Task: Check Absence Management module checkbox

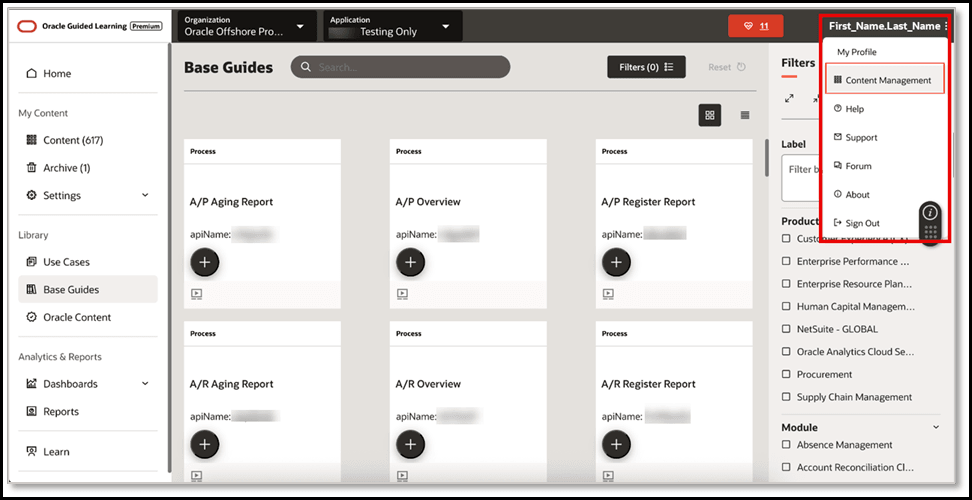Action: (x=786, y=445)
